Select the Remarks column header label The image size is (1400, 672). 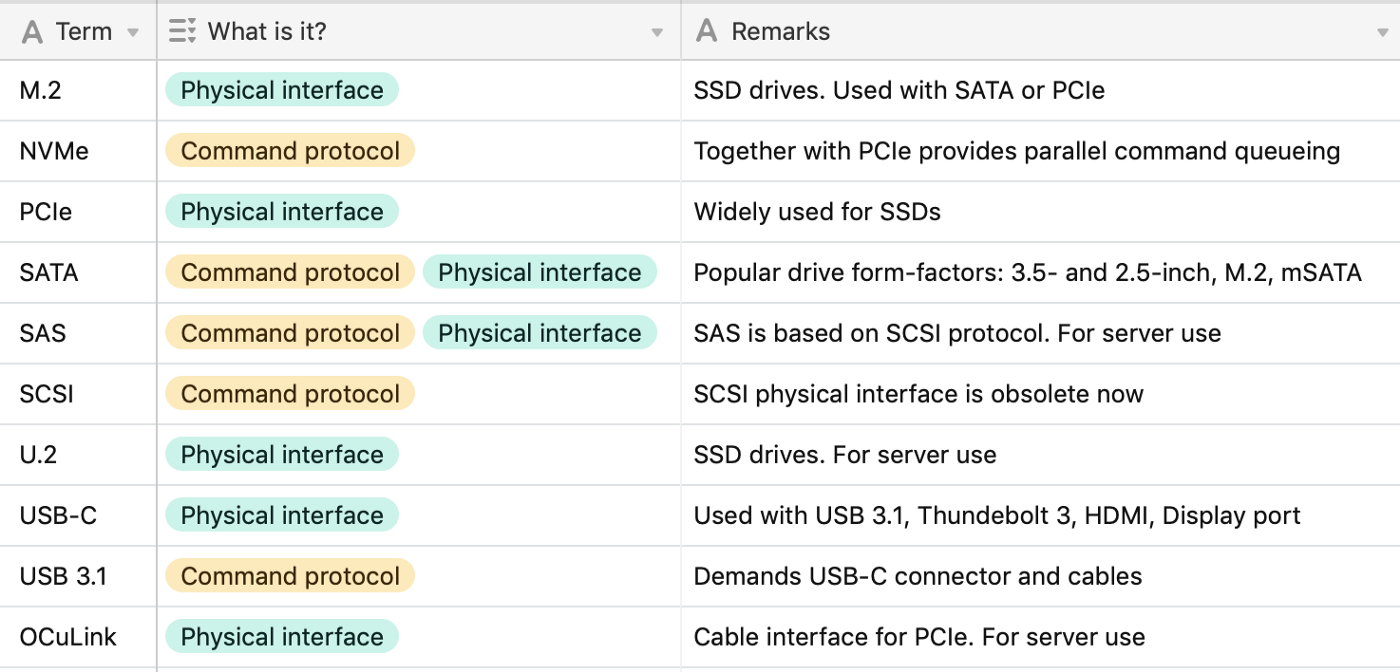[780, 32]
